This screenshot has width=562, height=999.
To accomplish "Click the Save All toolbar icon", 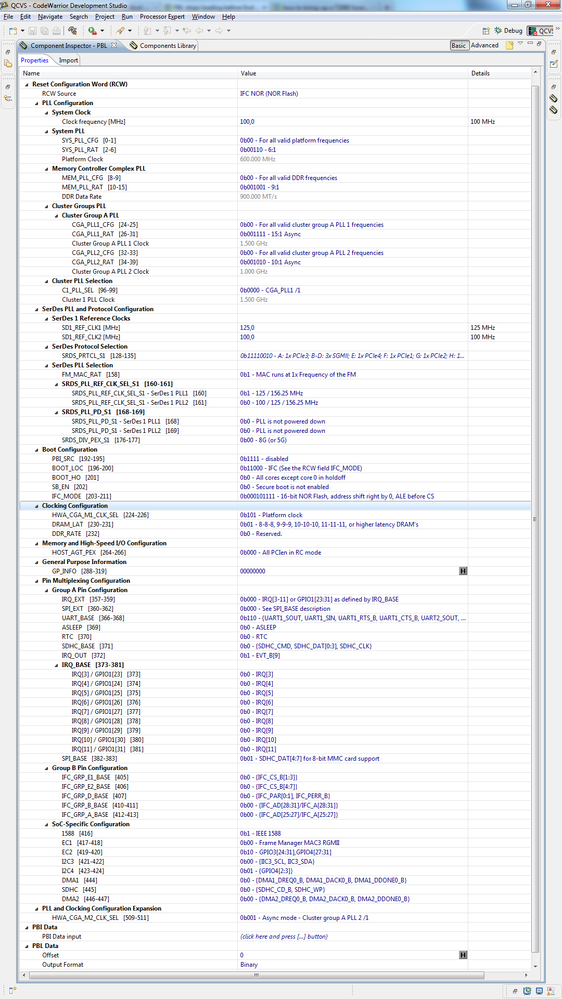I will click(43, 31).
